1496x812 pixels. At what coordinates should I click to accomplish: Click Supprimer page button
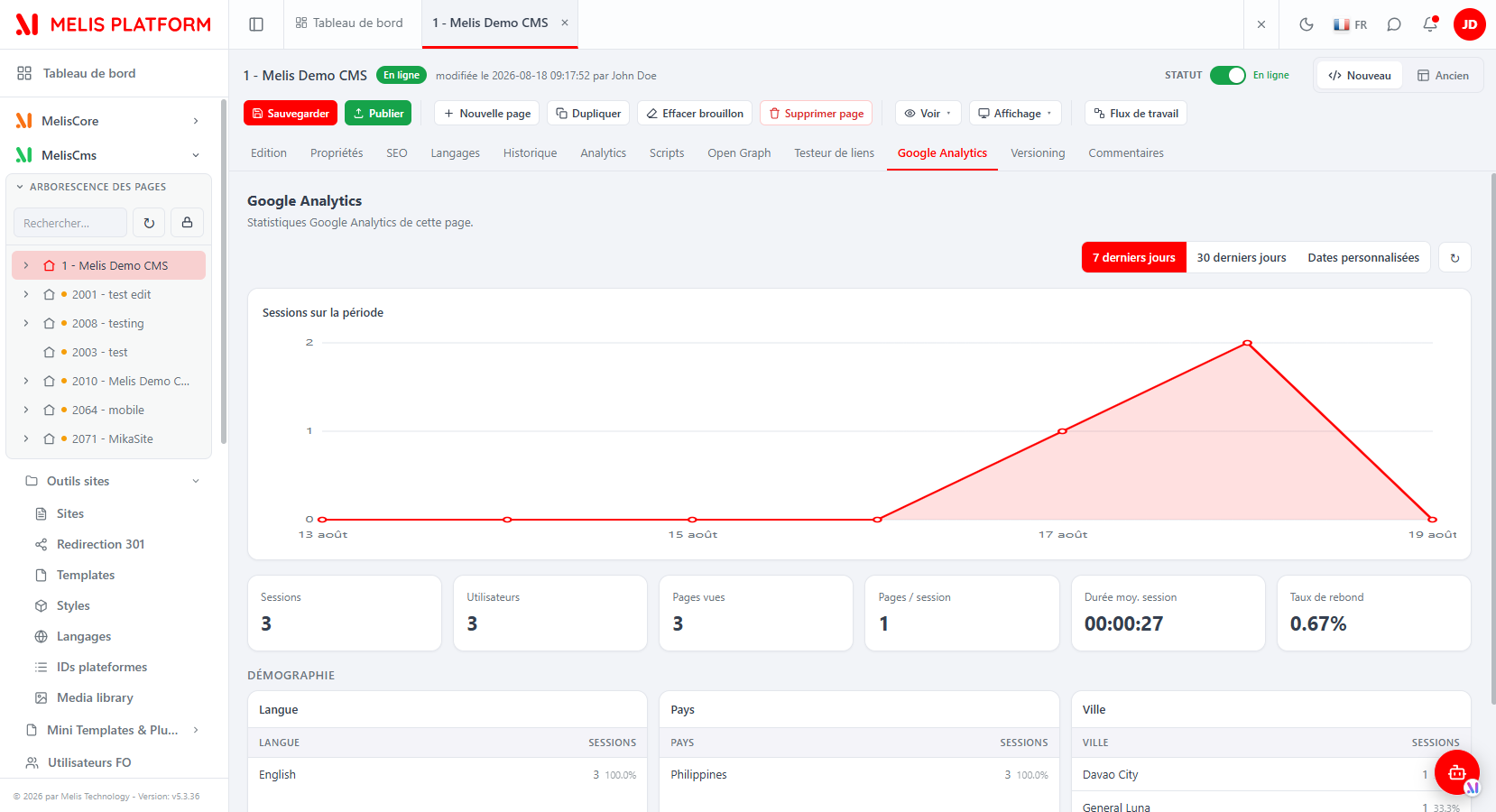coord(816,114)
